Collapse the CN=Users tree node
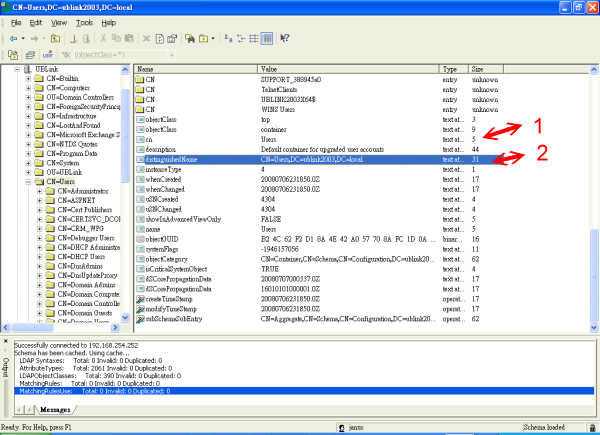This screenshot has height=435, width=600. pyautogui.click(x=28, y=182)
